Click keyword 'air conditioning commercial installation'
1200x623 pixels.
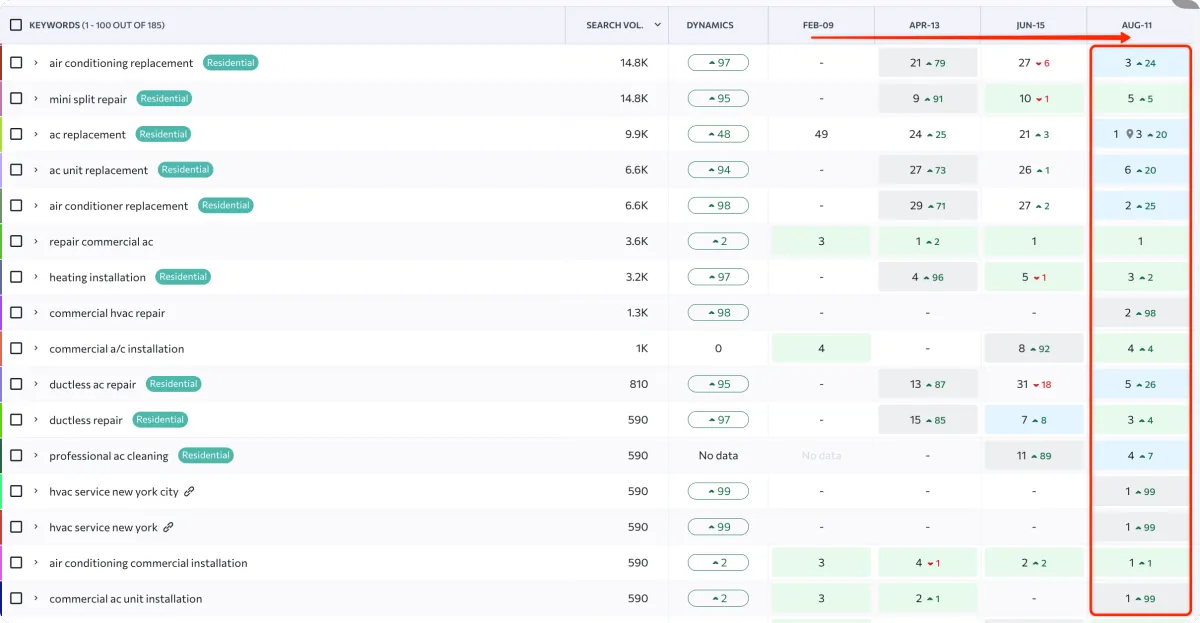click(x=148, y=563)
